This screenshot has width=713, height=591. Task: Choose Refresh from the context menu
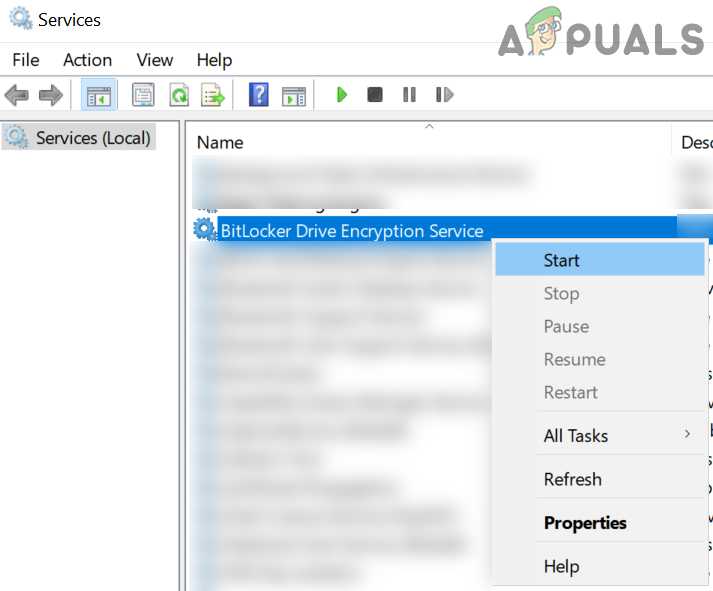click(600, 479)
